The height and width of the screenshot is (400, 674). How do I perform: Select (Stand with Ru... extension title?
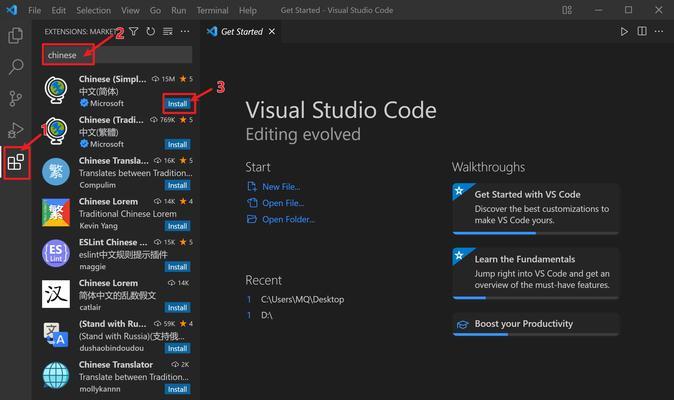[113, 324]
